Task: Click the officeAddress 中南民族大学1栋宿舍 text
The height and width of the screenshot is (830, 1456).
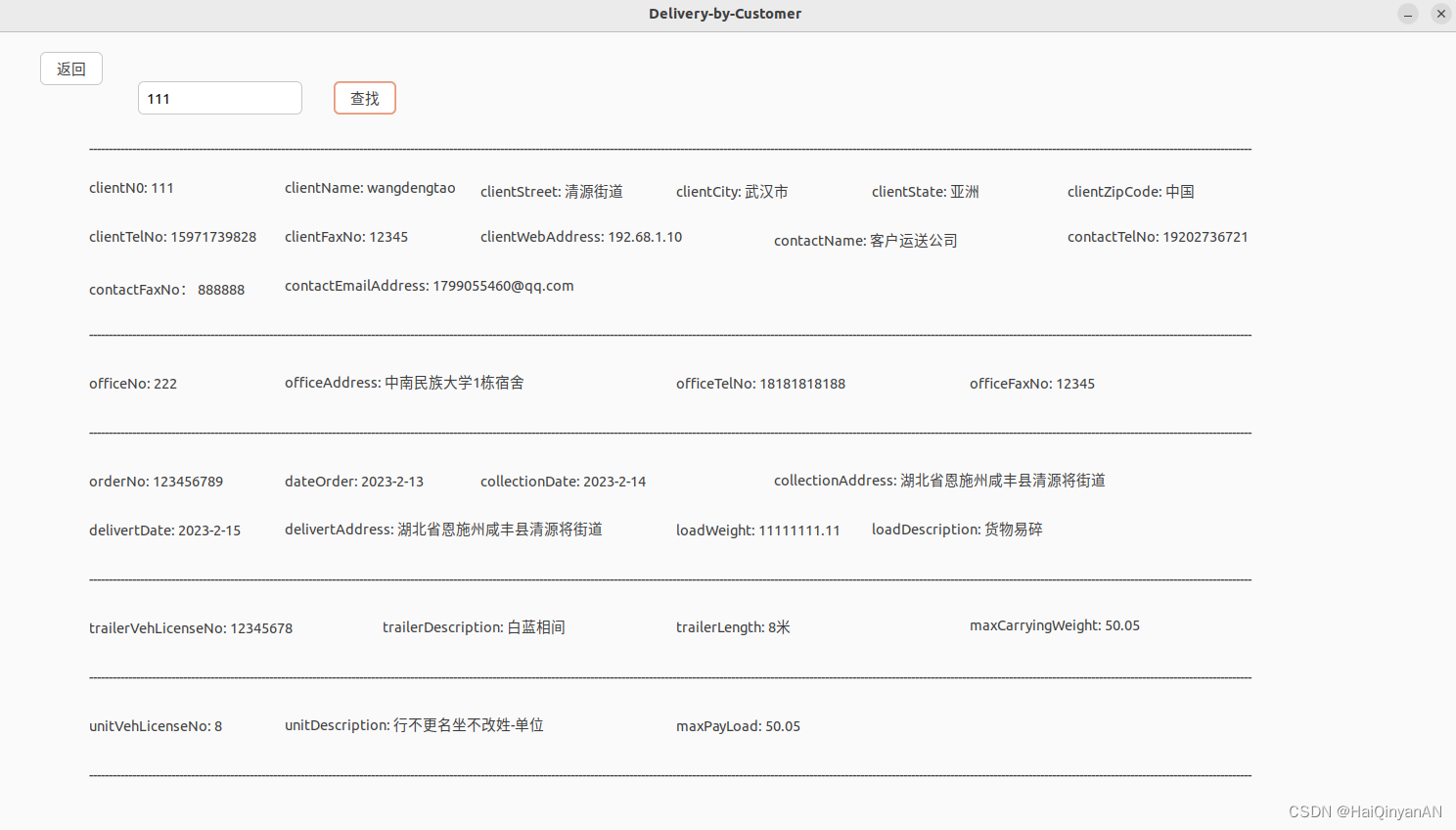Action: pyautogui.click(x=403, y=383)
